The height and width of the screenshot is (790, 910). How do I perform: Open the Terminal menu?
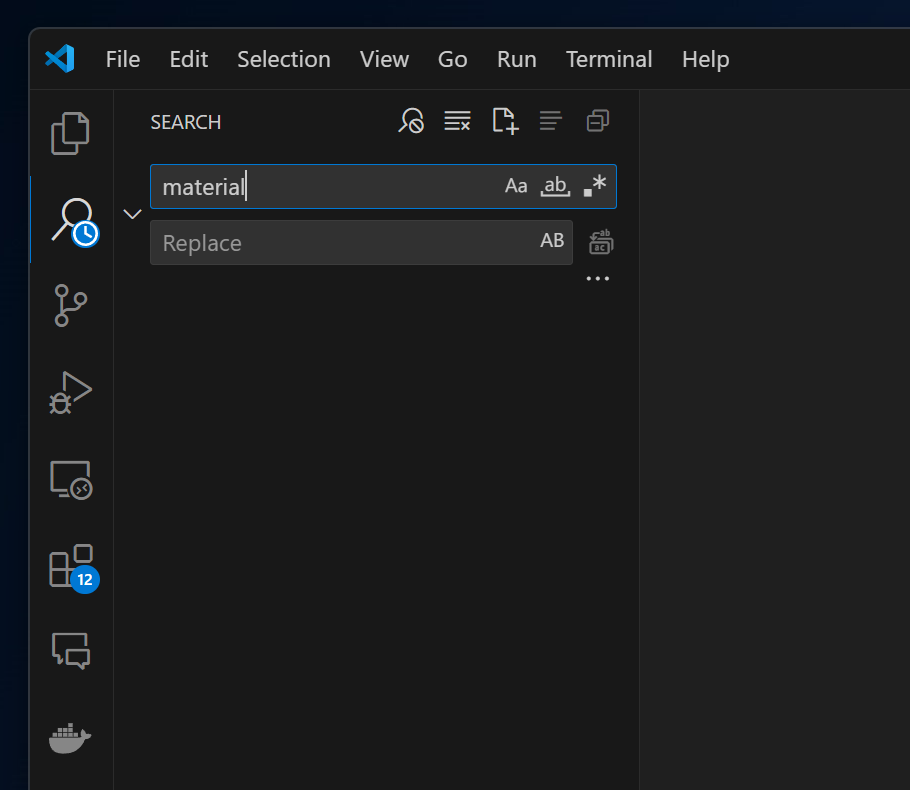coord(609,59)
